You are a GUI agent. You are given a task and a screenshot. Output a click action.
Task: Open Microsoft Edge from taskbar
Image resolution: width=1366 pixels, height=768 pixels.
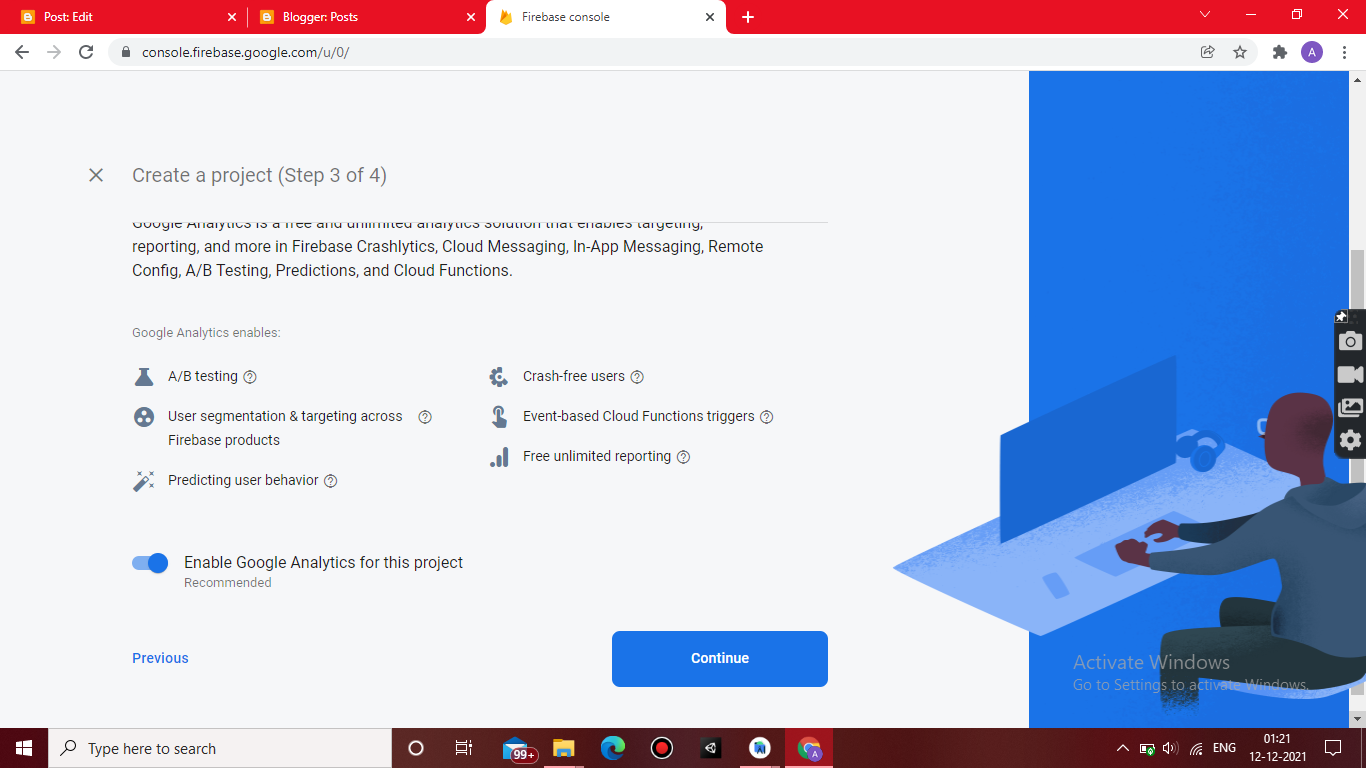coord(613,748)
